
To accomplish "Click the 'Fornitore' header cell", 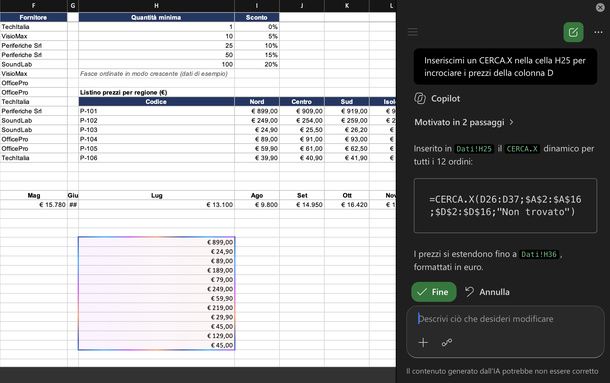I will 33,18.
